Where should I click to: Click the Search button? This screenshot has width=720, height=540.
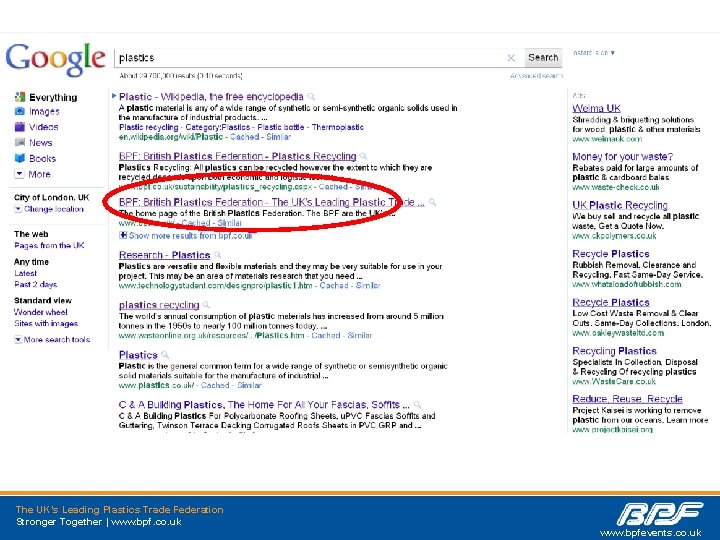tap(543, 58)
